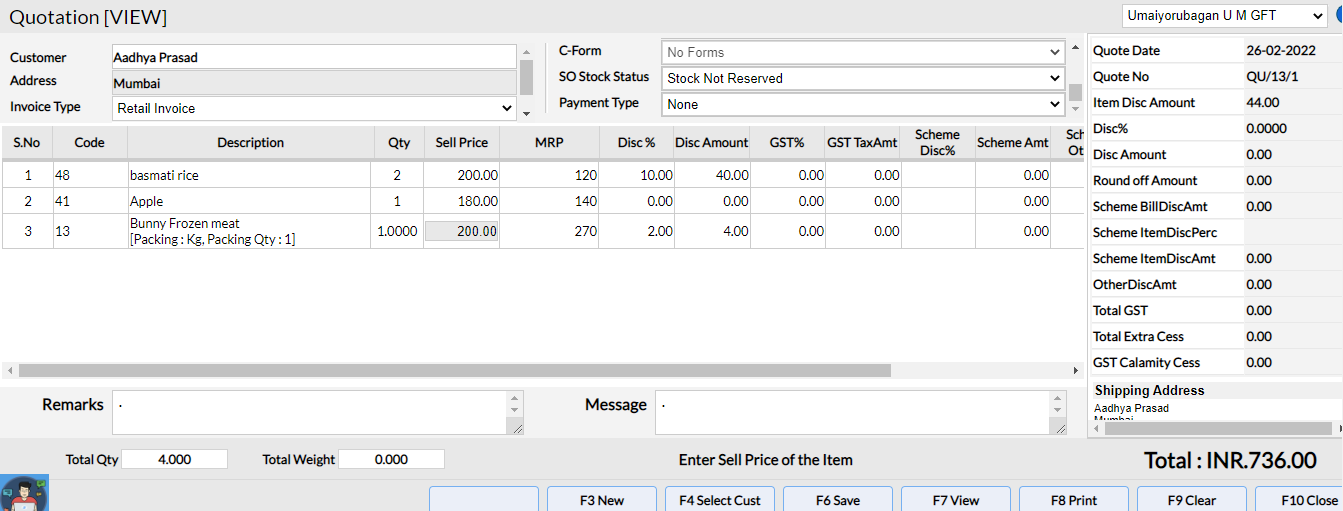Open the Invoice Type dropdown

point(314,108)
